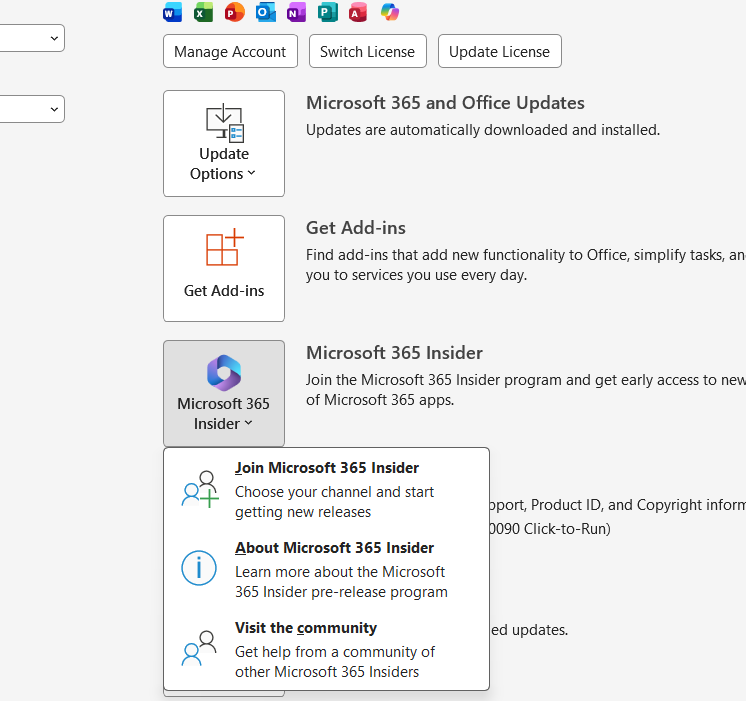746x701 pixels.
Task: Click the Update License button
Action: [500, 51]
